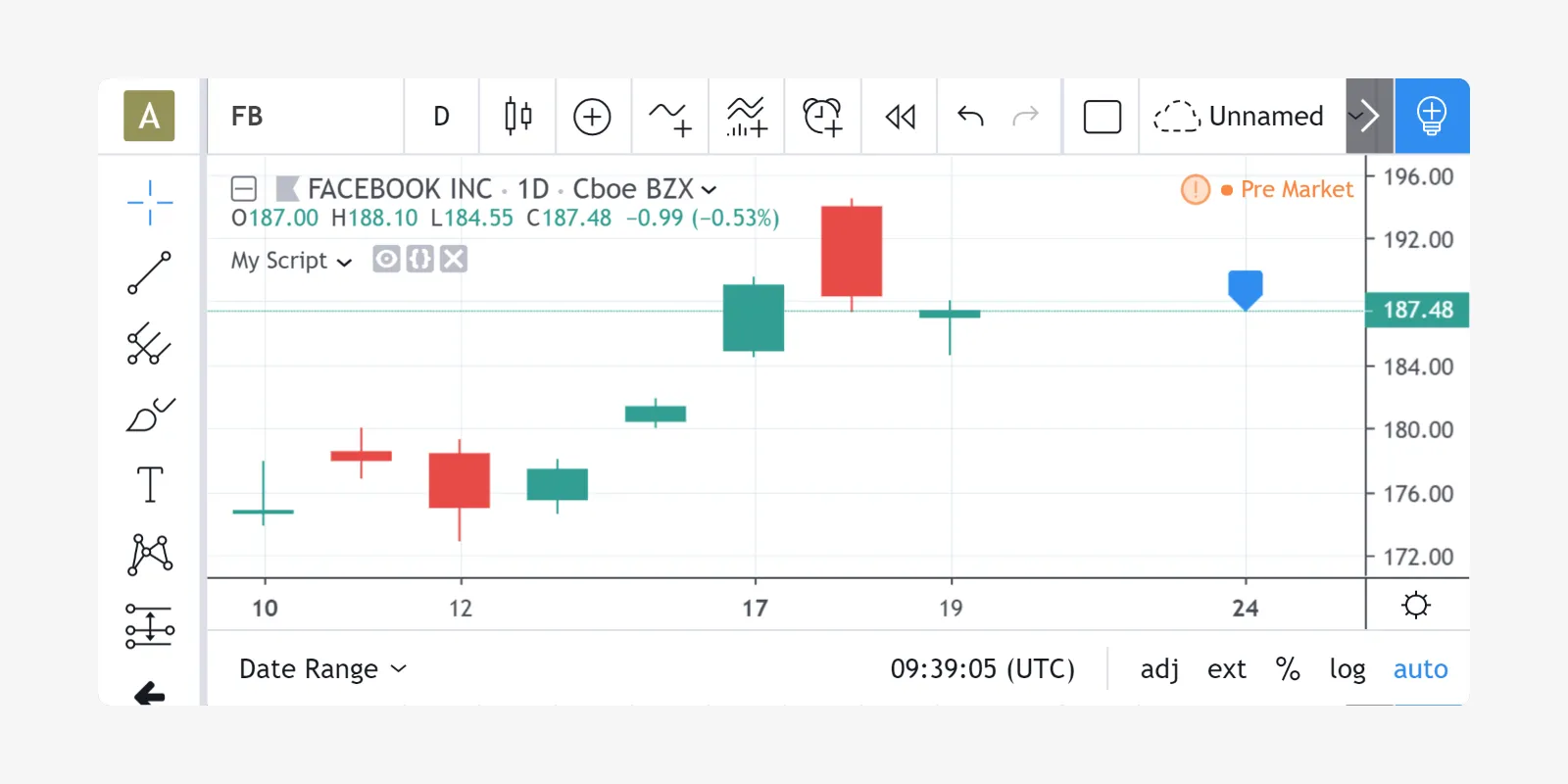This screenshot has width=1568, height=784.
Task: Enable ext extended hours toggle
Action: coord(1226,669)
